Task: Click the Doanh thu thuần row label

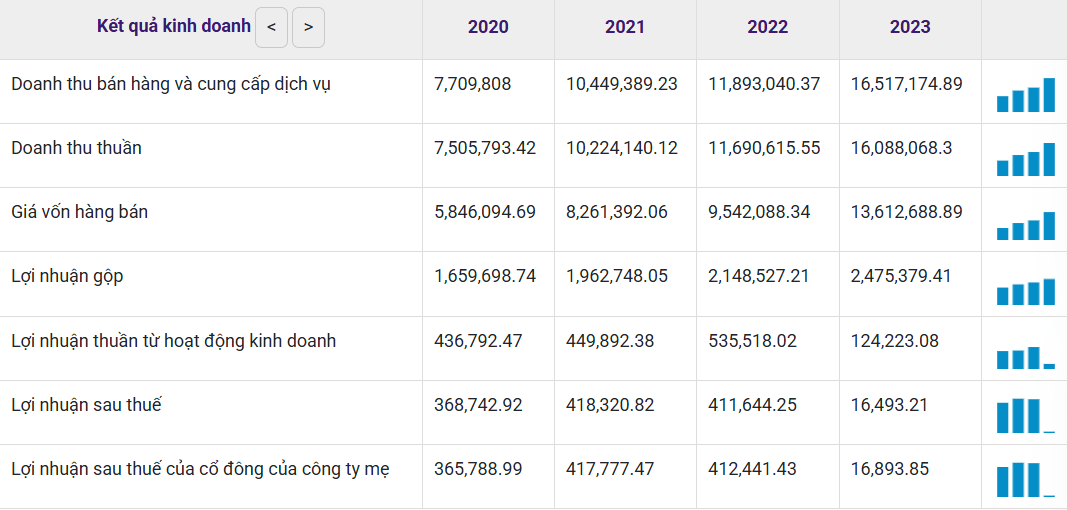Action: click(x=76, y=148)
